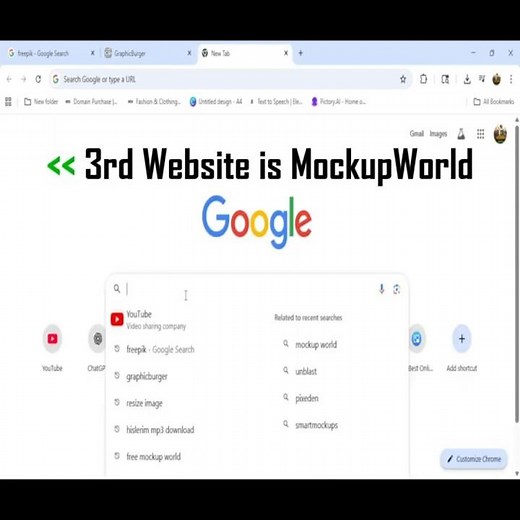Select the unblast related search

point(300,371)
